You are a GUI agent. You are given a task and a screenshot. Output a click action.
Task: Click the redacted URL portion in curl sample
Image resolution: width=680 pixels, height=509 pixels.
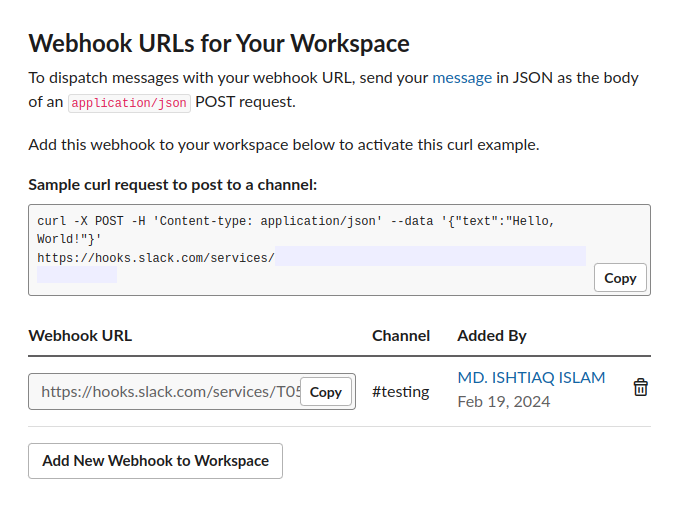tap(430, 258)
